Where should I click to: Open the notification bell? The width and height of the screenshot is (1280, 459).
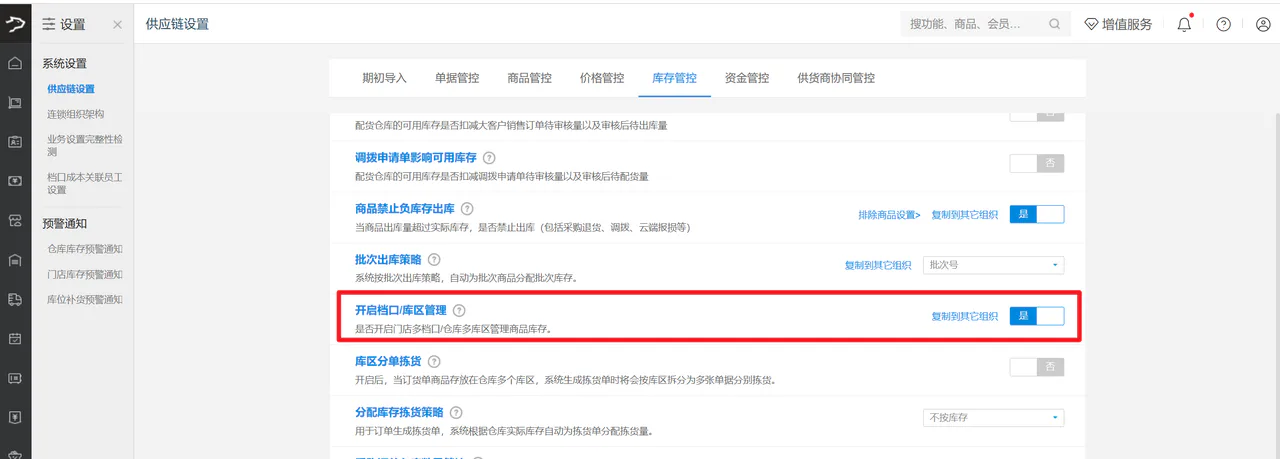click(1185, 24)
